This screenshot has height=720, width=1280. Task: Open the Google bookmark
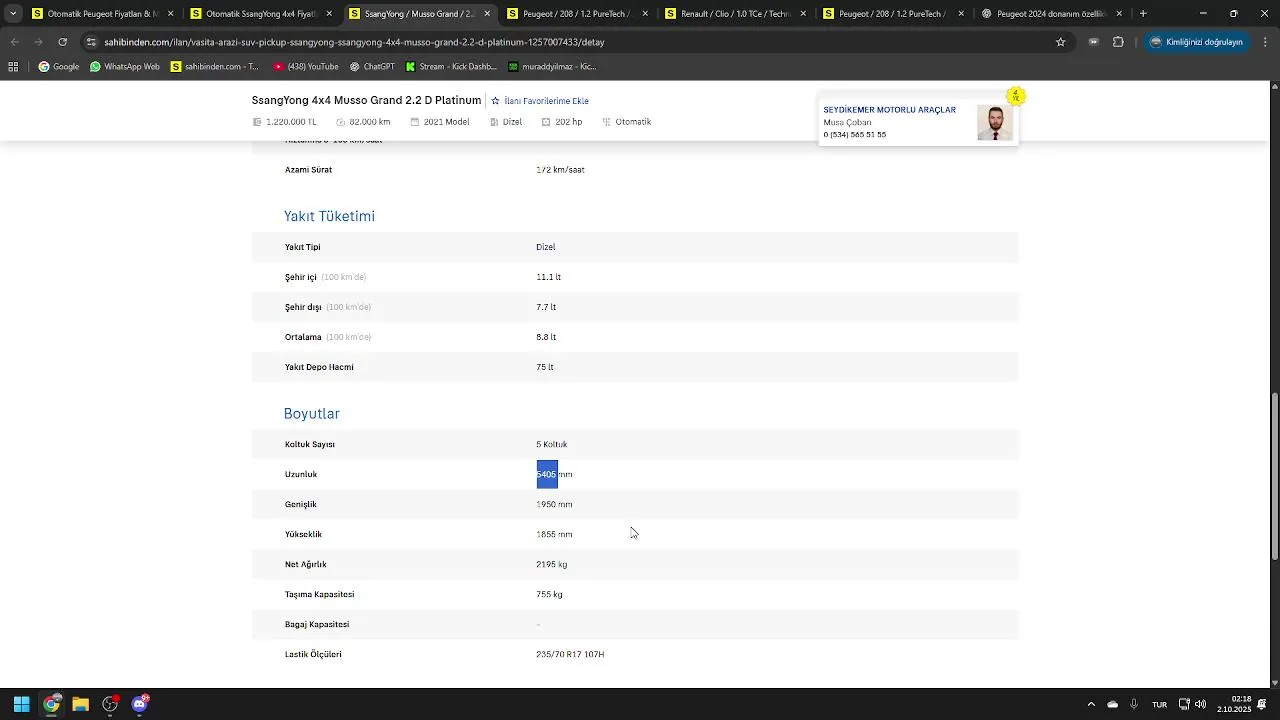pos(59,67)
